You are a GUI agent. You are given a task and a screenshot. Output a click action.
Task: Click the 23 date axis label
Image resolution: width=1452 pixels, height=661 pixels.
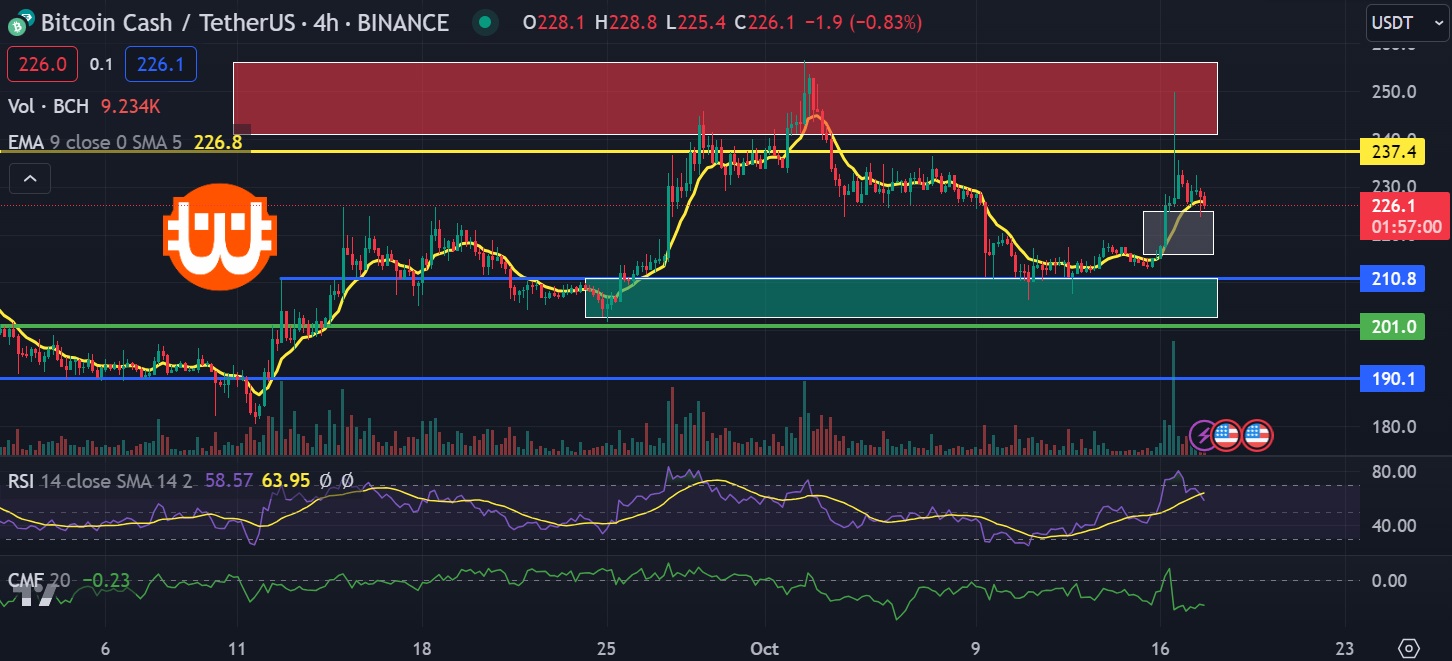point(1345,647)
